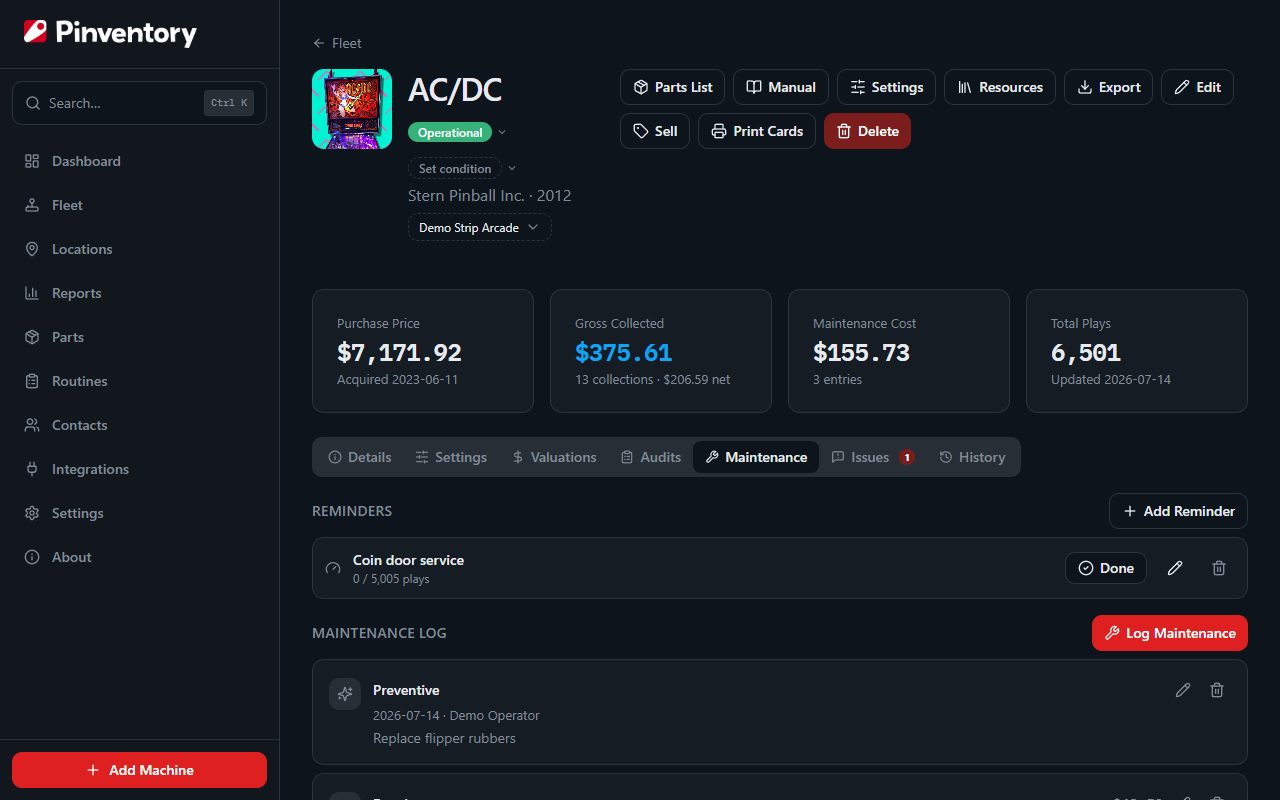Image resolution: width=1280 pixels, height=800 pixels.
Task: Delete the Preventive maintenance log entry
Action: 1217,690
